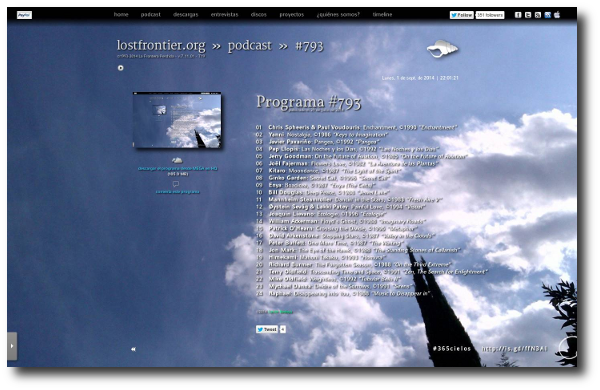Click the play button under the heading
The width and height of the screenshot is (600, 390).
[x=121, y=68]
